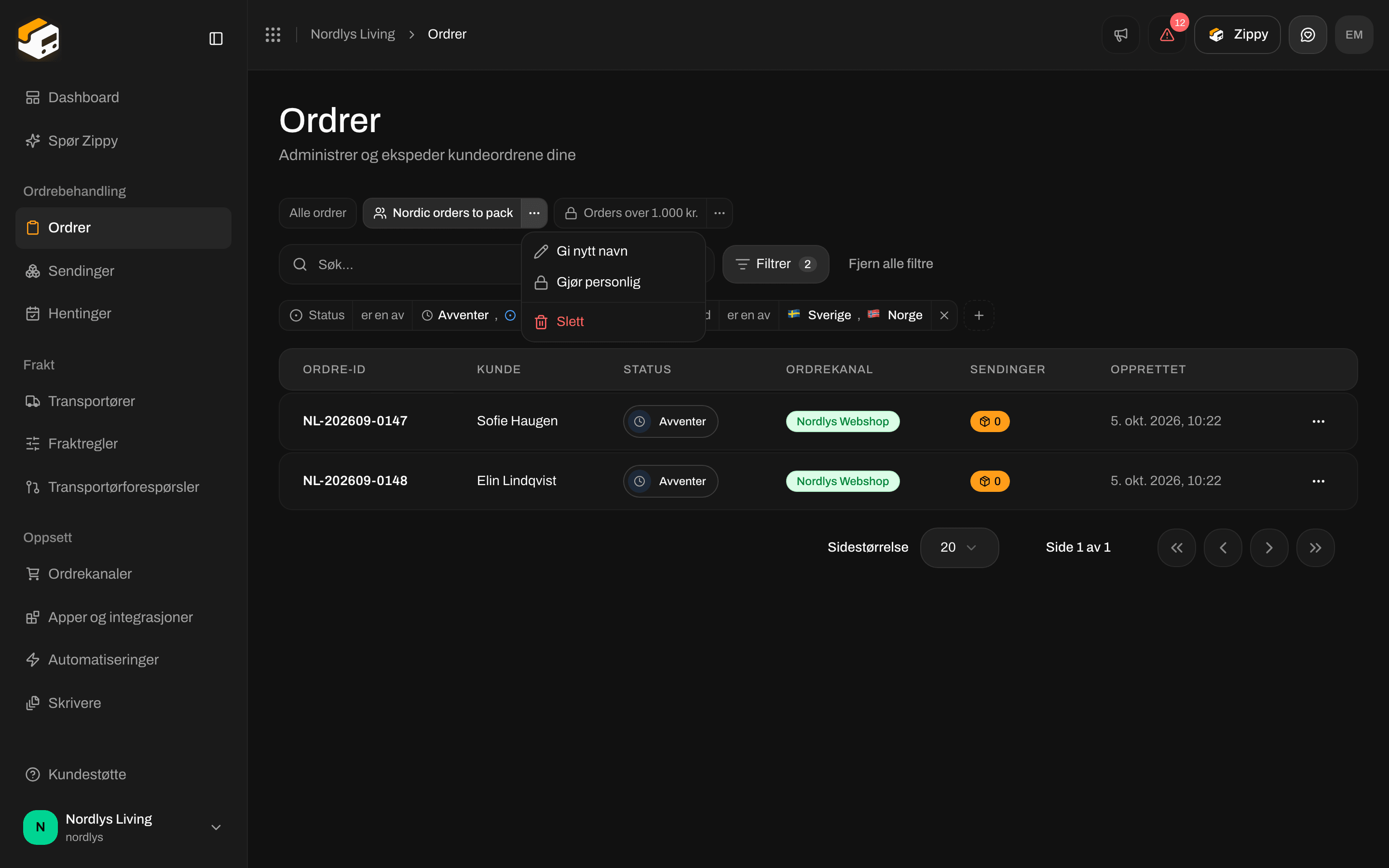Screen dimensions: 1389x868
Task: Open row actions for NL-202609-0148
Action: tap(1318, 481)
